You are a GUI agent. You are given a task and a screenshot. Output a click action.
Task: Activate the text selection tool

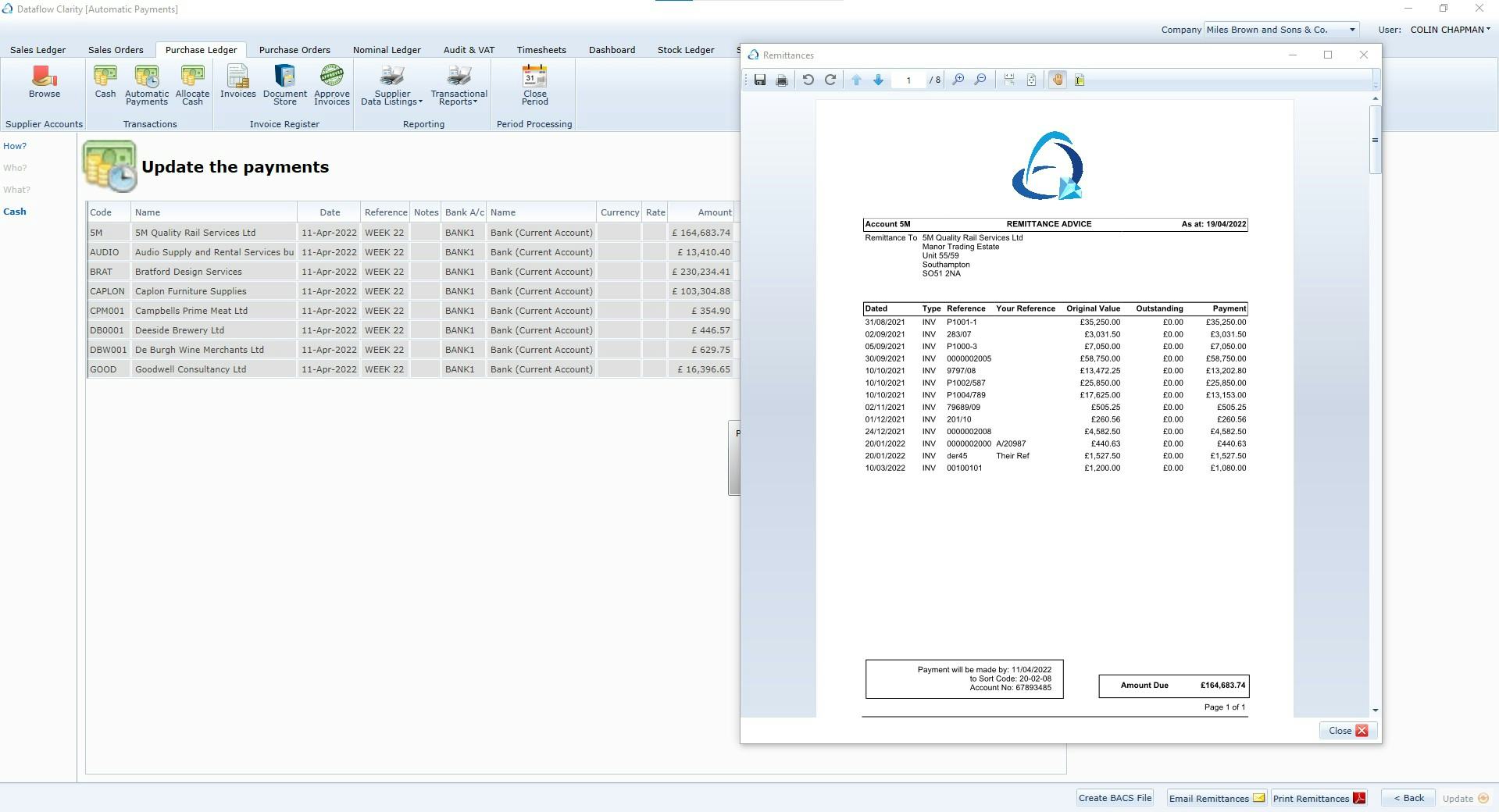pos(1080,80)
